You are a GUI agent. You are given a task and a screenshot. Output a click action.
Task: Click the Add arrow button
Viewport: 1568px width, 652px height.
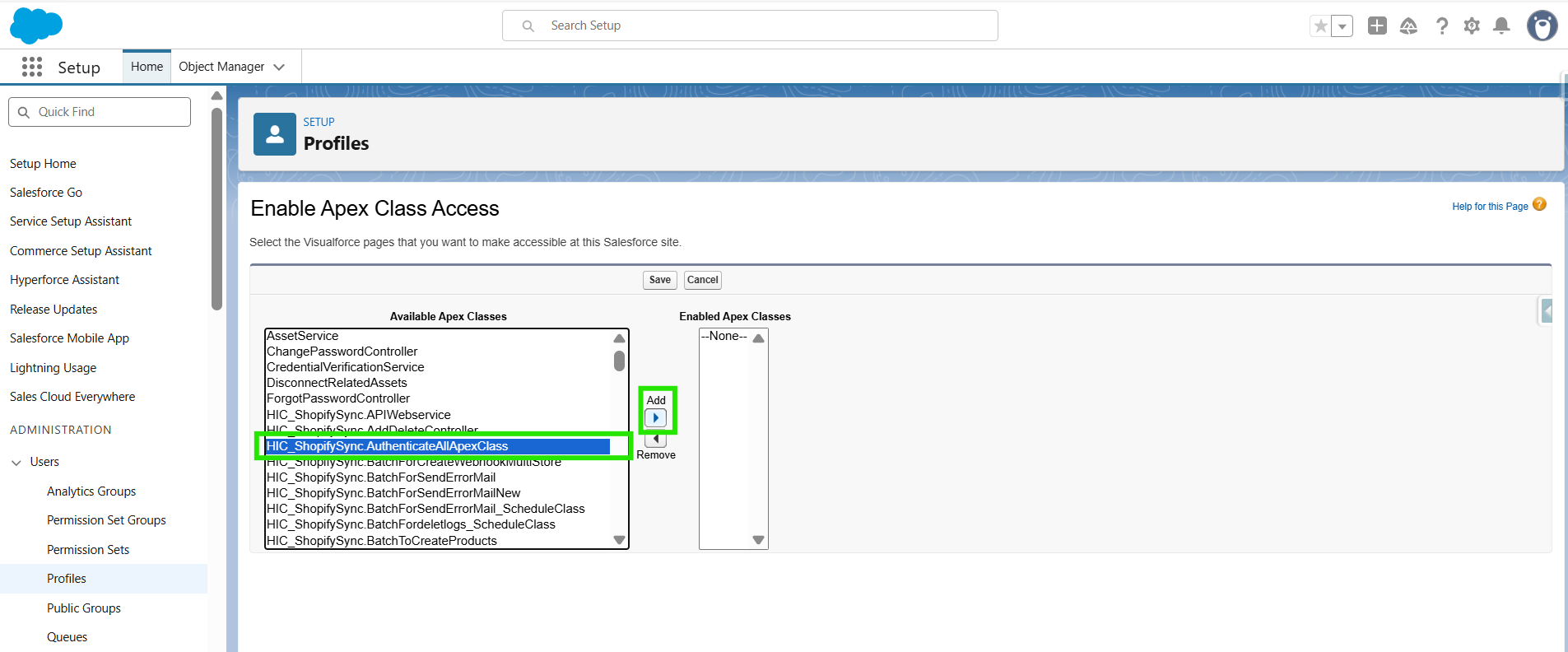pyautogui.click(x=656, y=417)
